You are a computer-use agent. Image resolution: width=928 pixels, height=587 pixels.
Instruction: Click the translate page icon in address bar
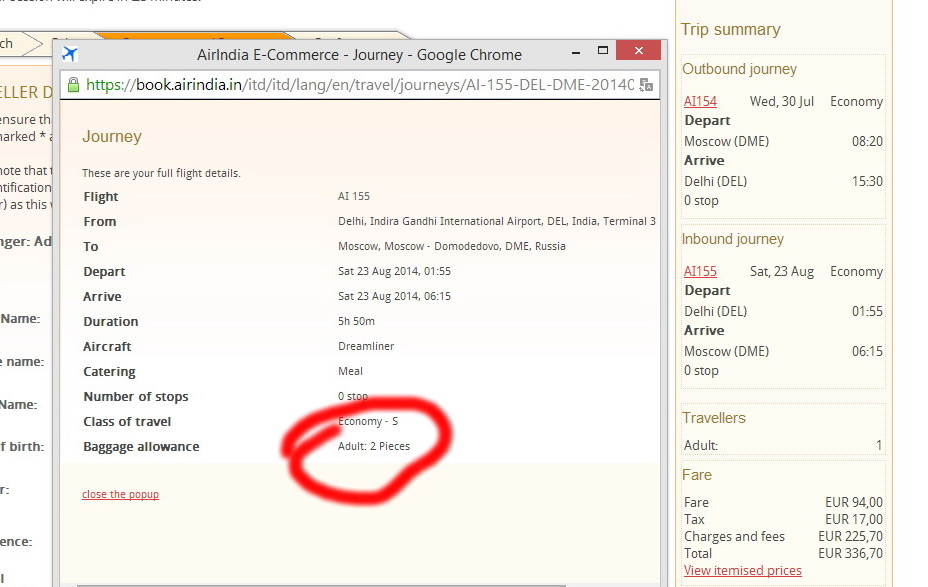[646, 85]
